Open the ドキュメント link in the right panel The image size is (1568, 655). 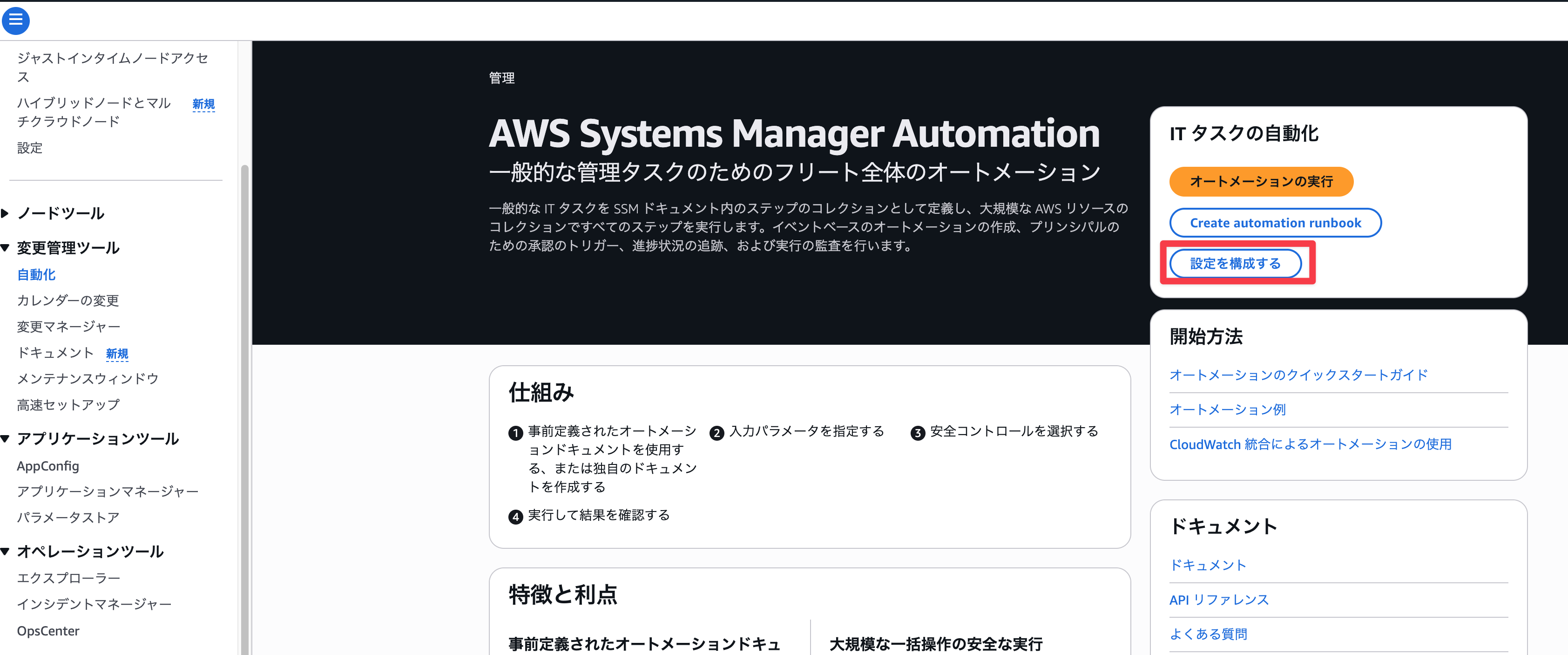pyautogui.click(x=1208, y=565)
